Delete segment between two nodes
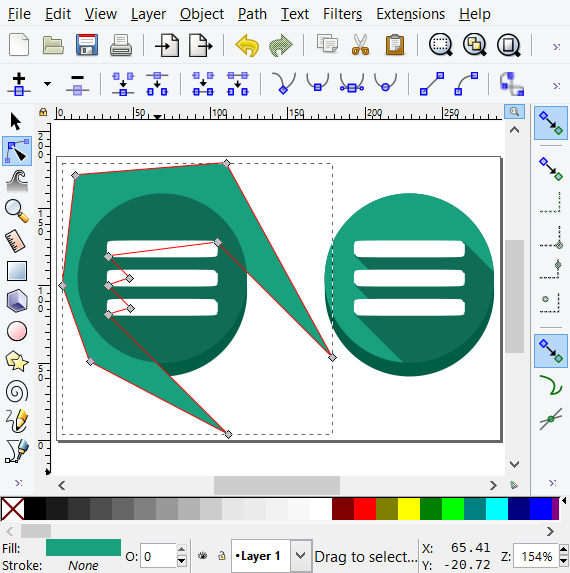 [238, 84]
